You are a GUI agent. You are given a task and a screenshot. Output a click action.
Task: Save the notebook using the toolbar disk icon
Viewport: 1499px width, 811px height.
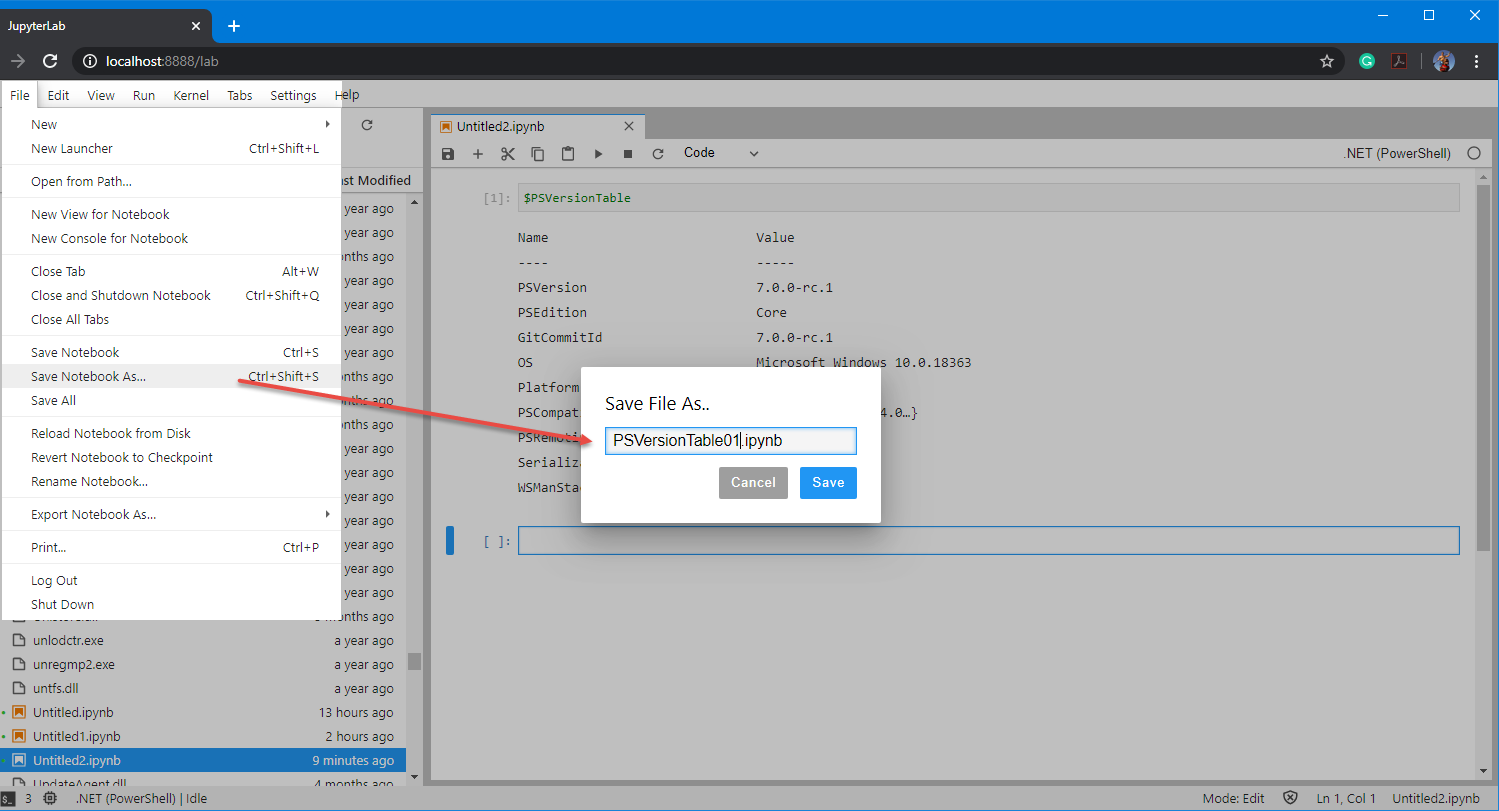tap(448, 154)
